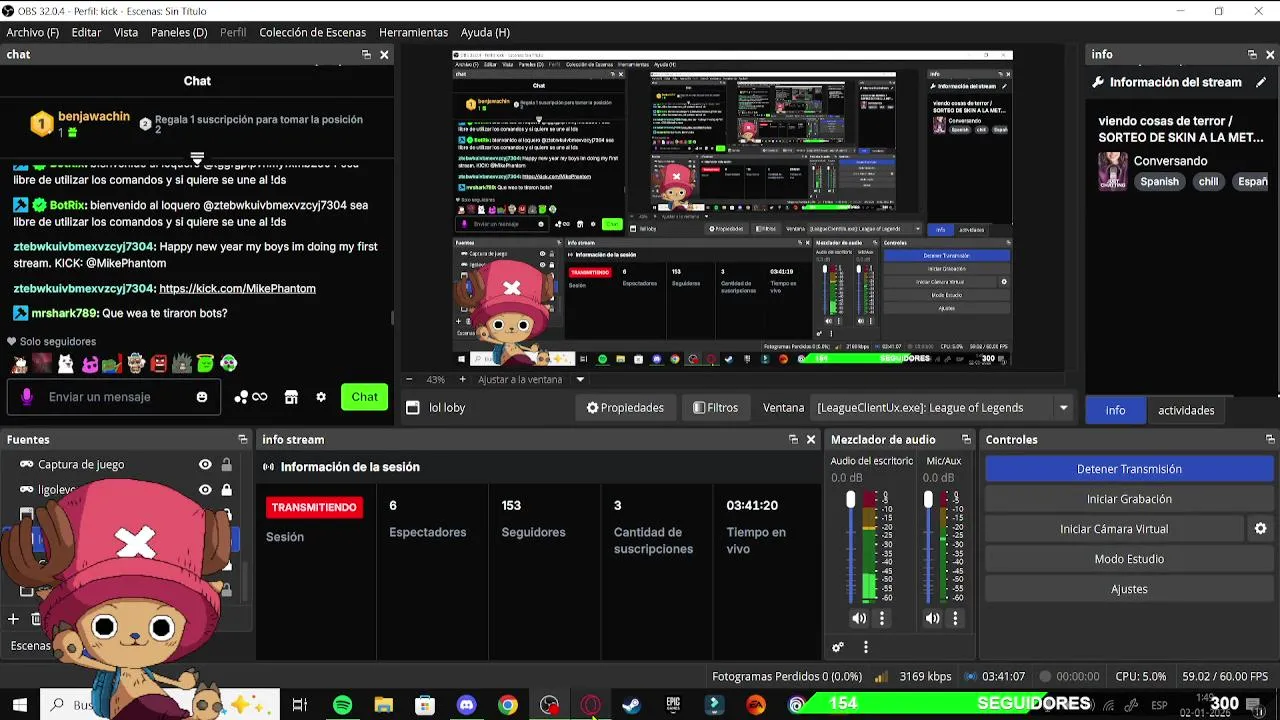Image resolution: width=1280 pixels, height=720 pixels.
Task: Open Spotify from the taskbar
Action: [x=342, y=705]
